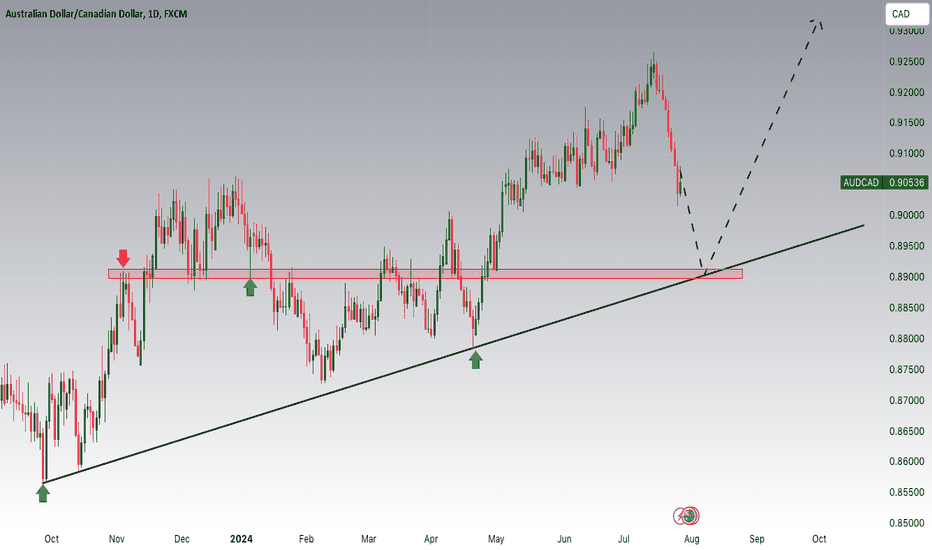The image size is (932, 550).
Task: Select the green up arrow under late-April low
Action: tap(476, 360)
